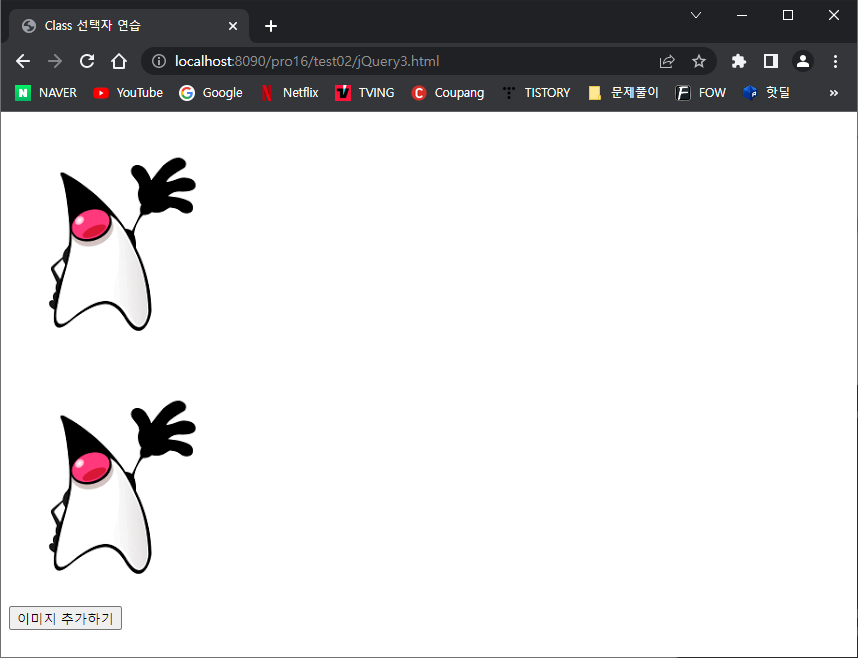Open the Netflix bookmark
Viewport: 858px width, 658px height.
(x=290, y=93)
